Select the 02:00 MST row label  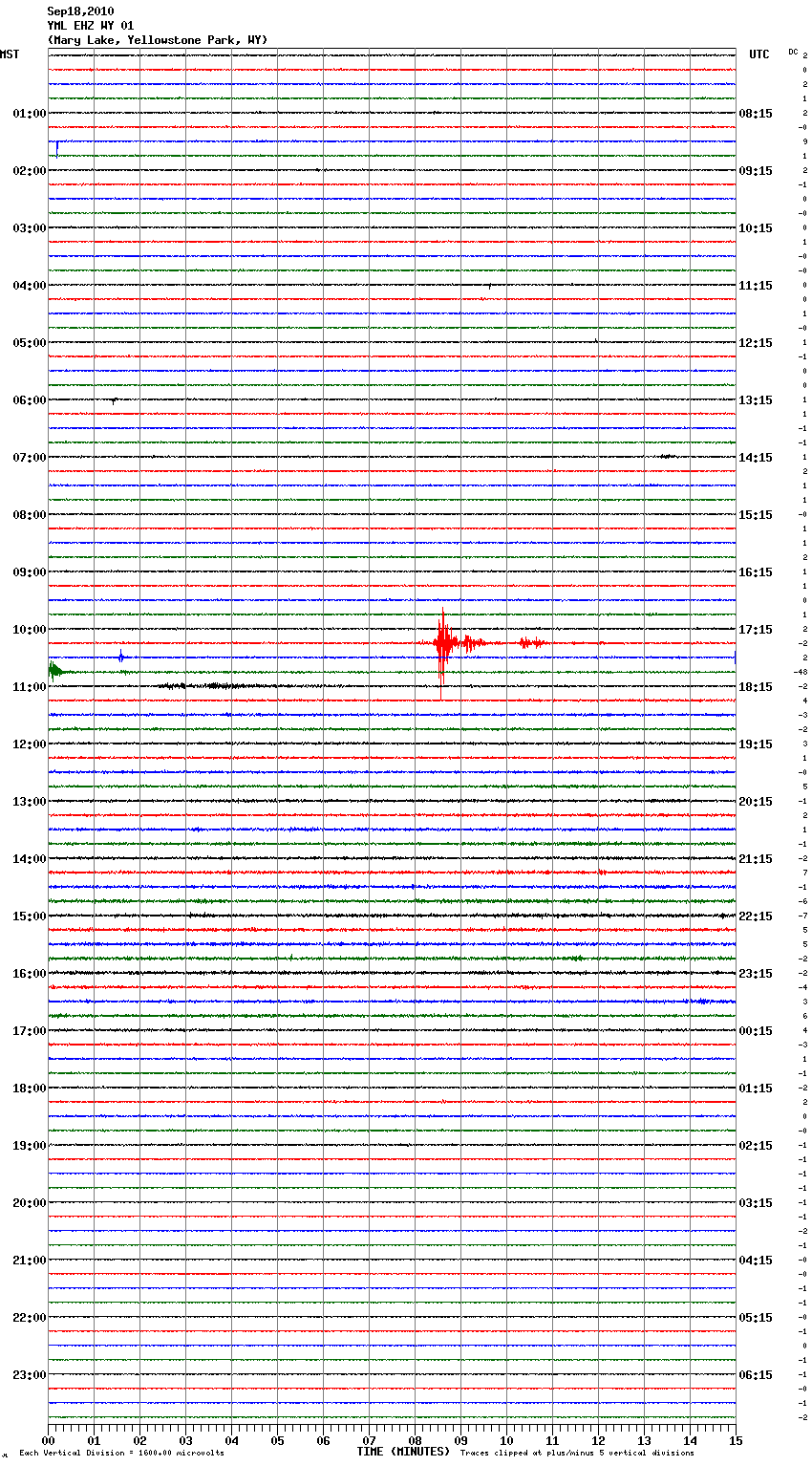pos(30,171)
